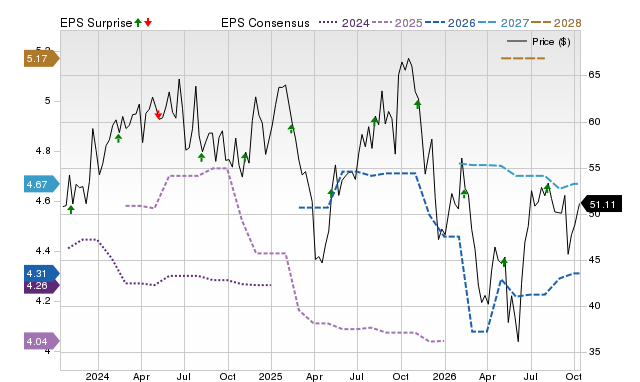This screenshot has width=640, height=382.
Task: Click the 60 price axis label
Action: pos(594,122)
